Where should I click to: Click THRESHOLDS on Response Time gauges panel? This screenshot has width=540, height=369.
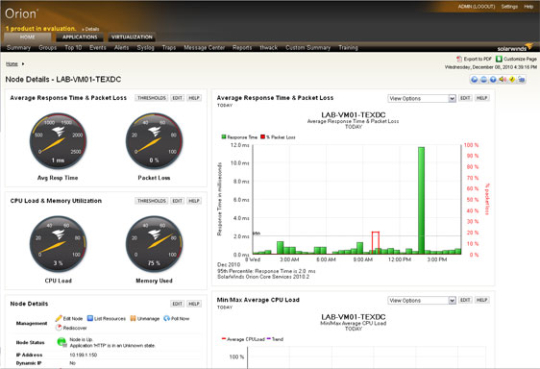click(x=152, y=98)
